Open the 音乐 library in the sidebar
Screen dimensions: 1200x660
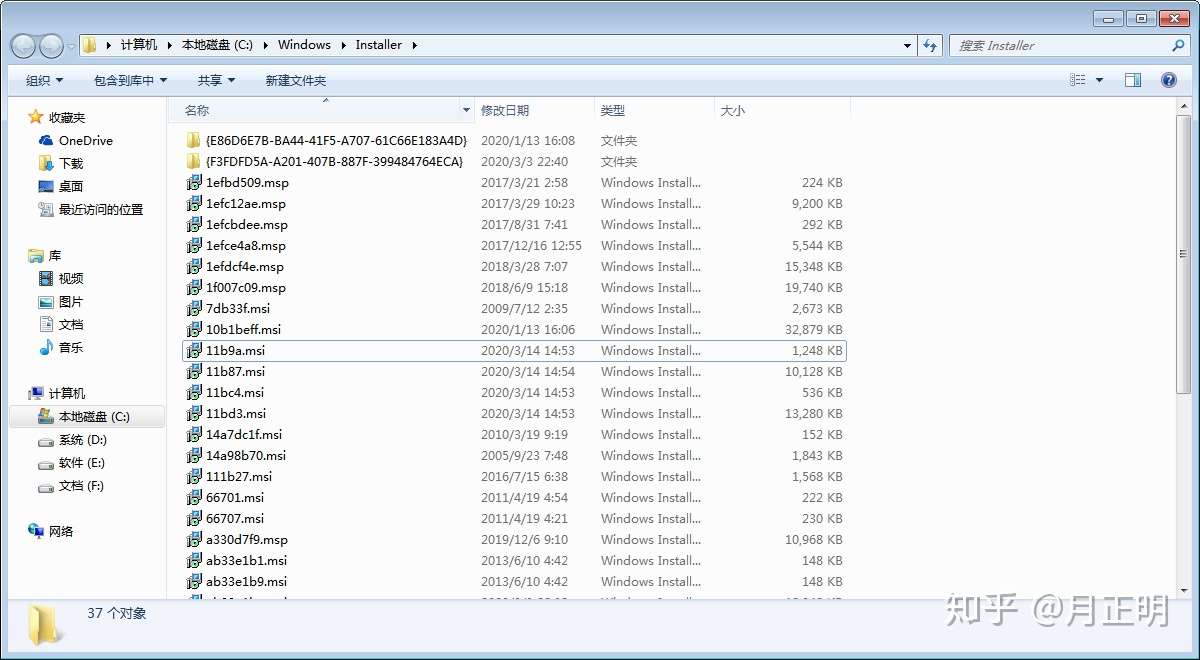click(x=69, y=348)
